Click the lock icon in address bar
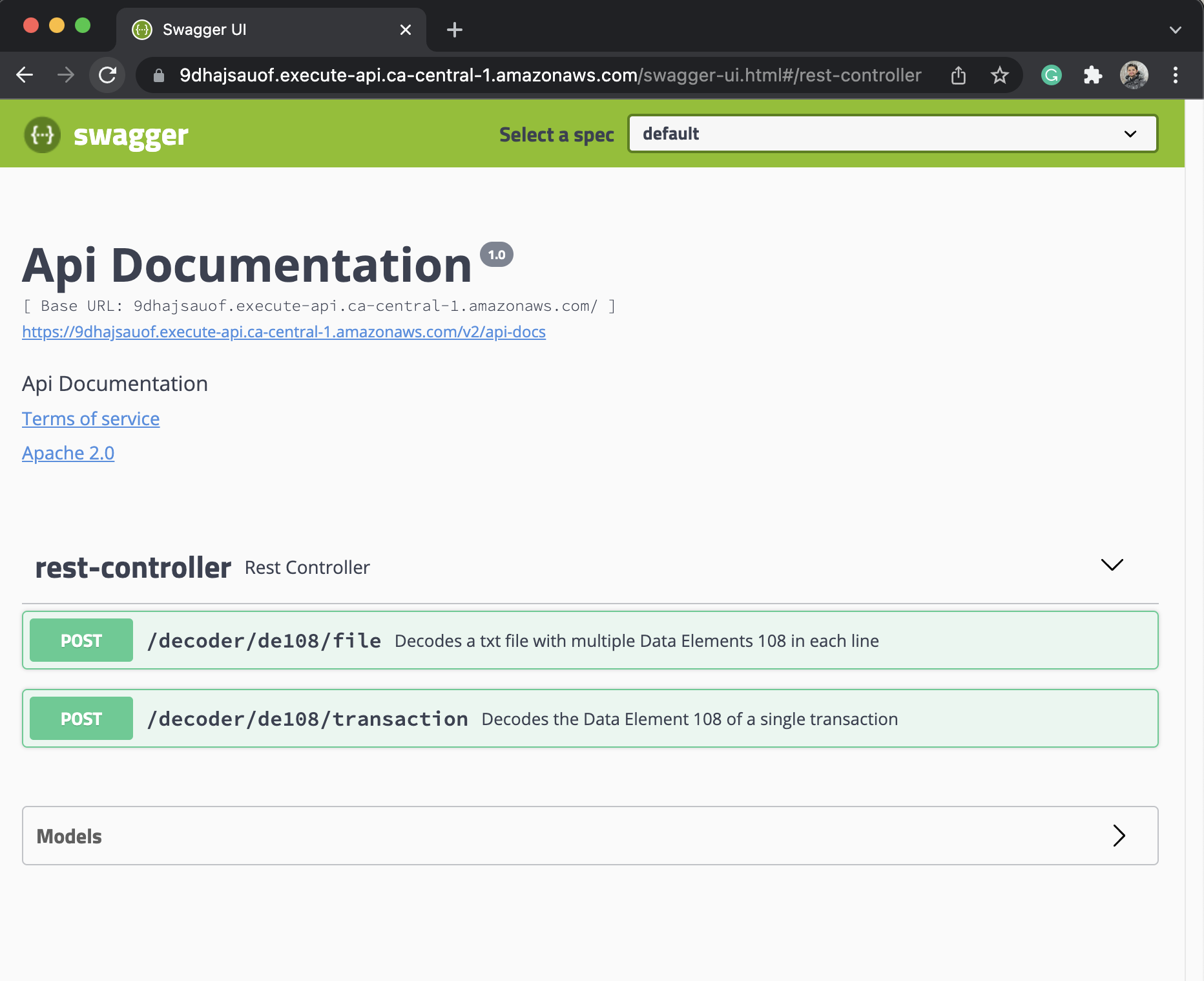 [158, 76]
